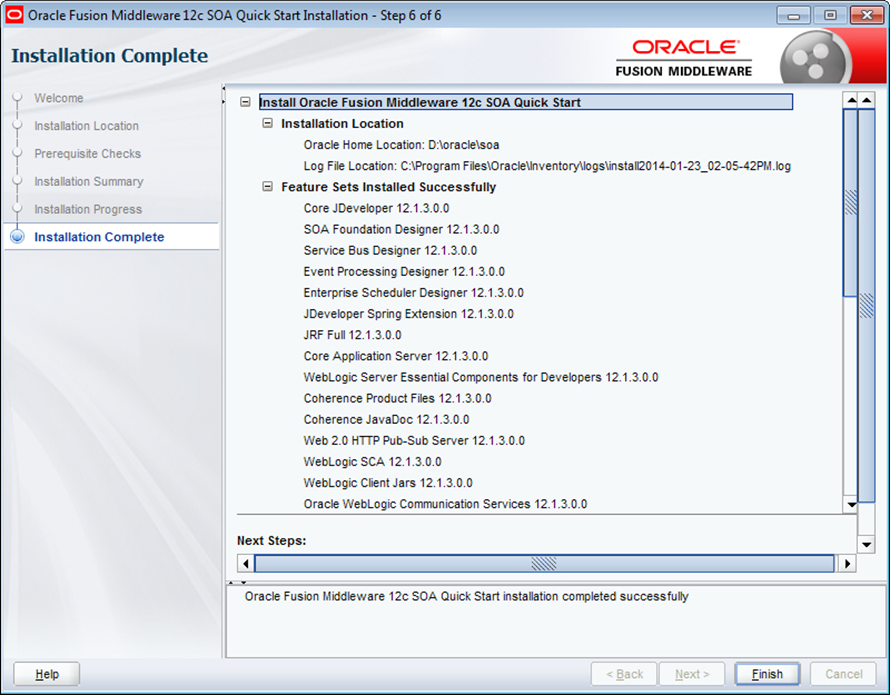This screenshot has width=890, height=695.
Task: Click the Cancel button
Action: (x=843, y=674)
